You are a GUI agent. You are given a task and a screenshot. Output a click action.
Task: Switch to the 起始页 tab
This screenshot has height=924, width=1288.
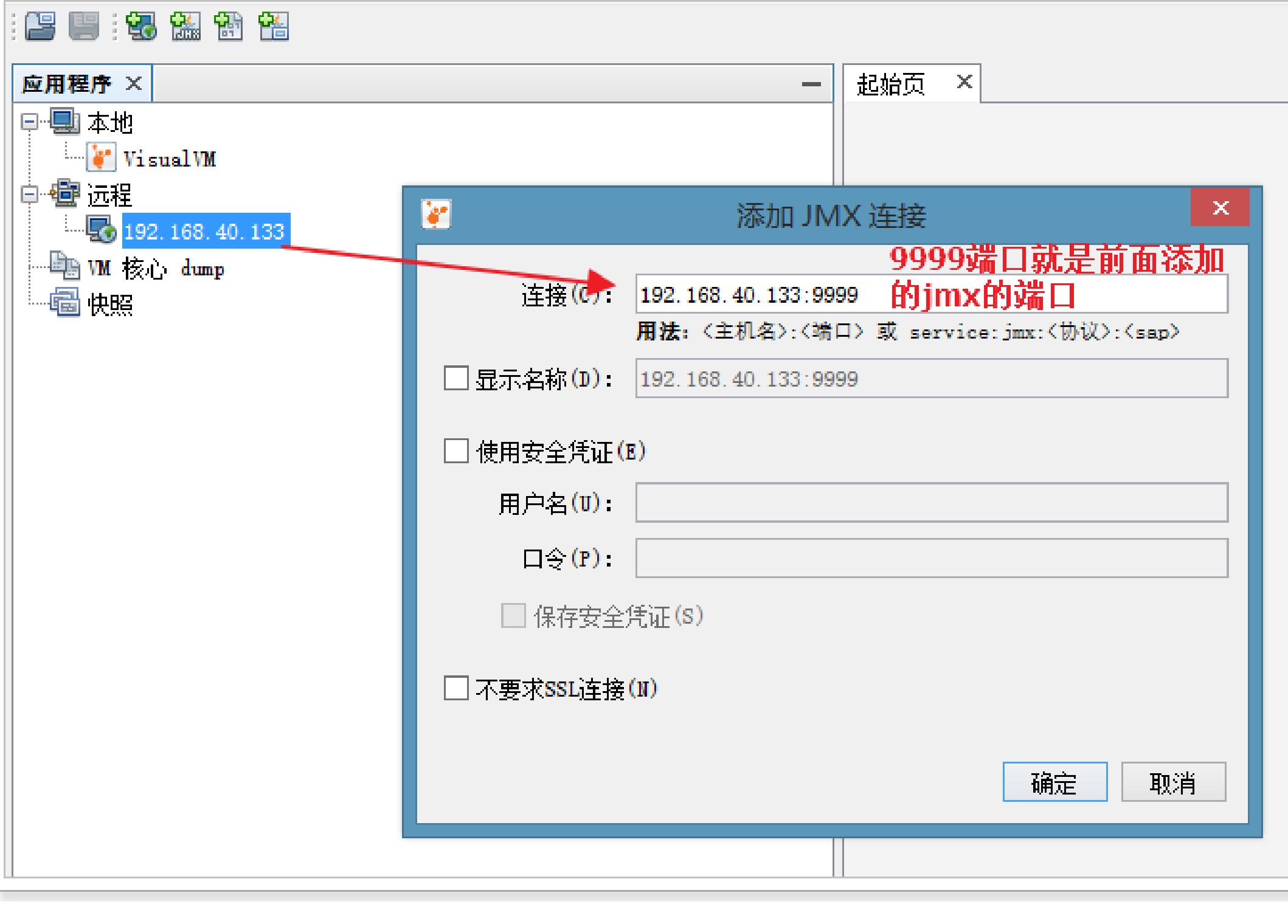891,84
